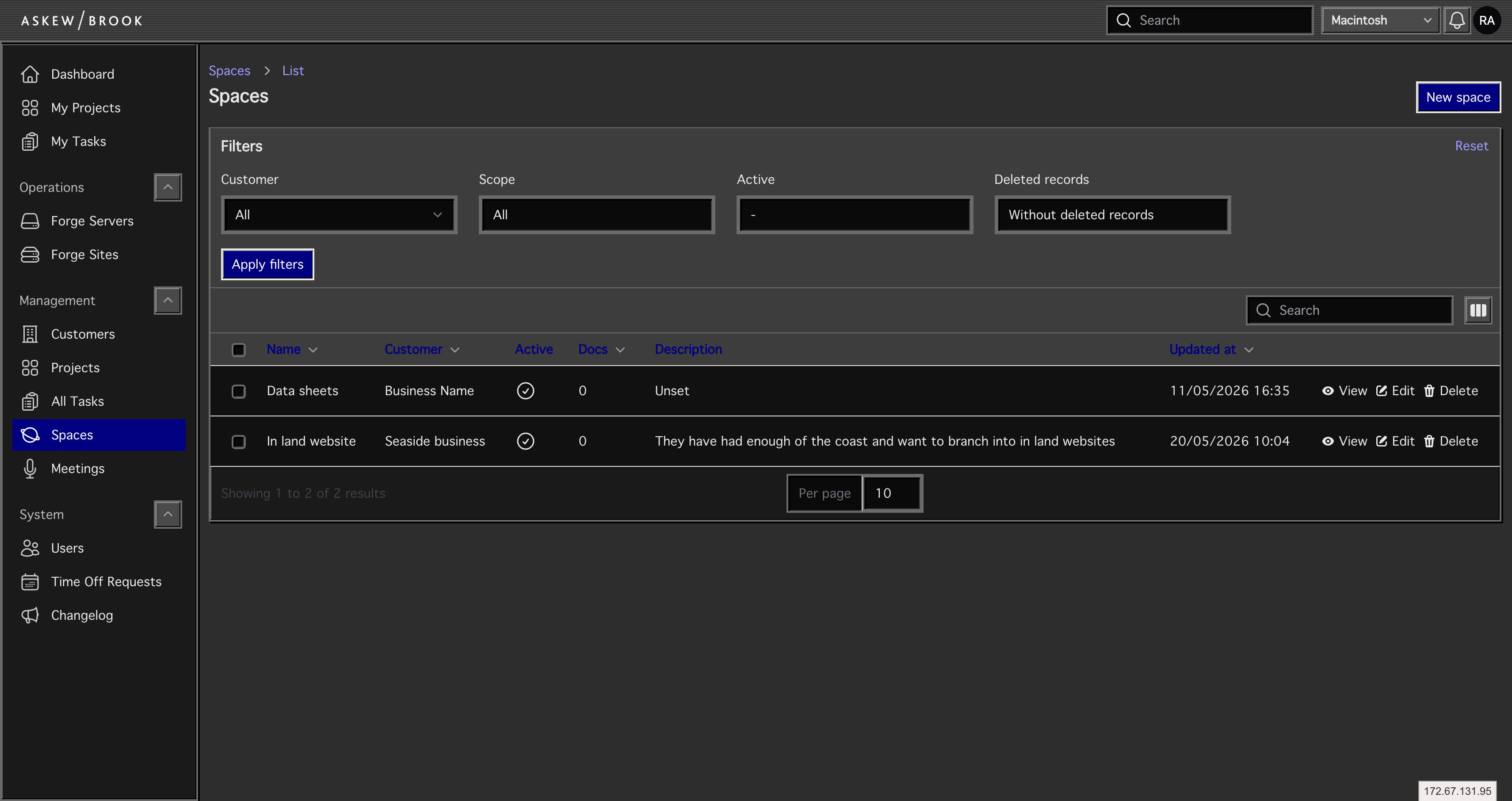This screenshot has width=1512, height=801.
Task: Open the Customer filter dropdown
Action: (x=339, y=215)
